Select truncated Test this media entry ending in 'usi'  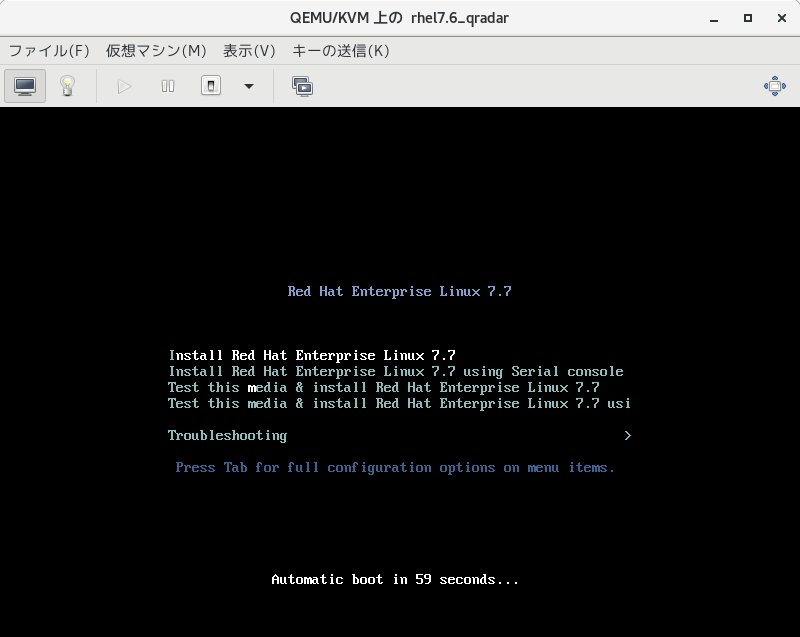[x=399, y=403]
